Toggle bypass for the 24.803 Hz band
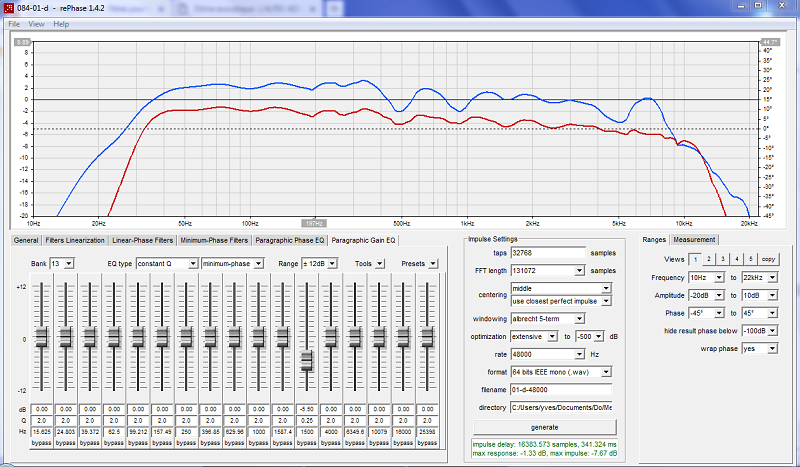 tap(66, 443)
